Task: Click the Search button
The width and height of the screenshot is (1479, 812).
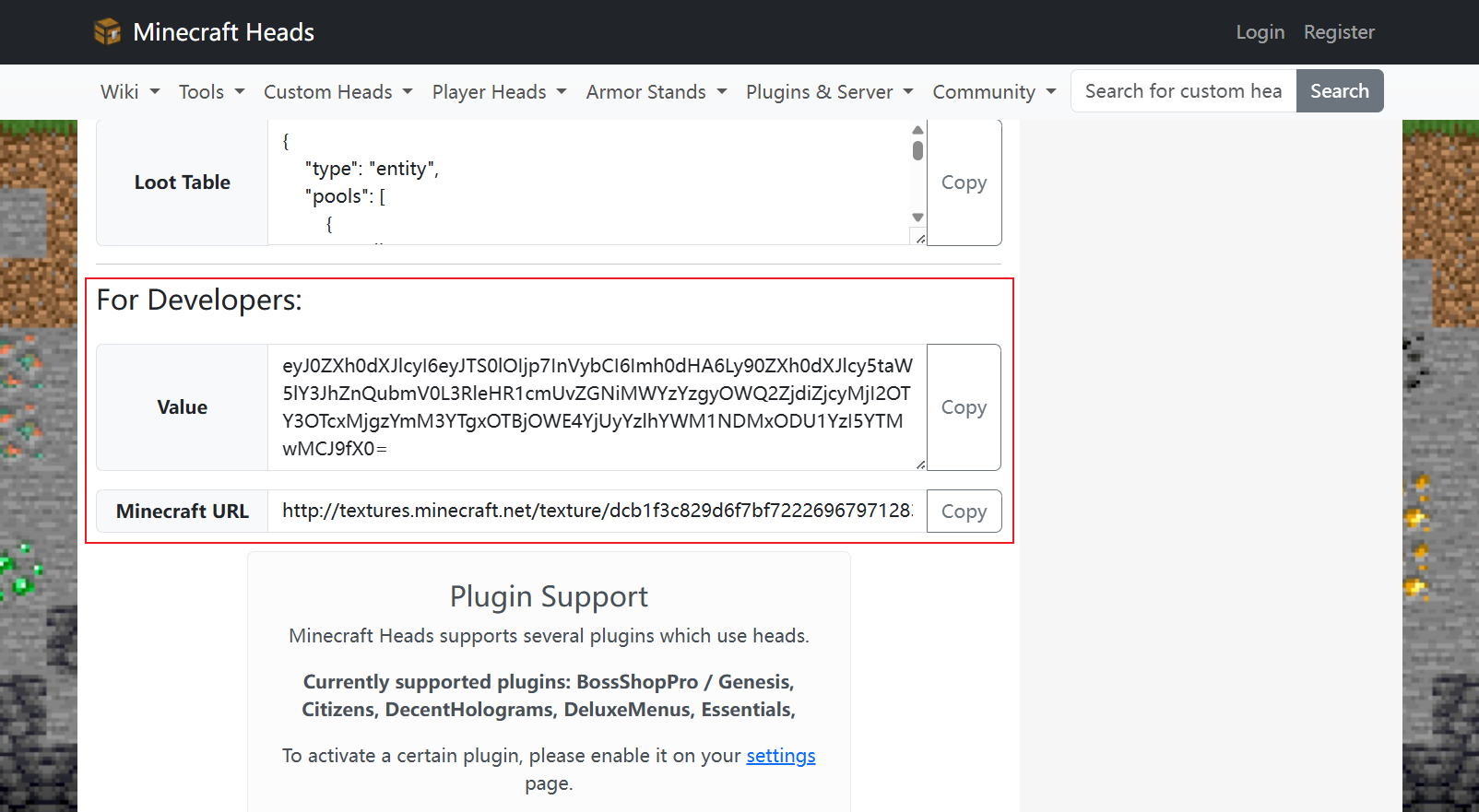Action: point(1340,91)
